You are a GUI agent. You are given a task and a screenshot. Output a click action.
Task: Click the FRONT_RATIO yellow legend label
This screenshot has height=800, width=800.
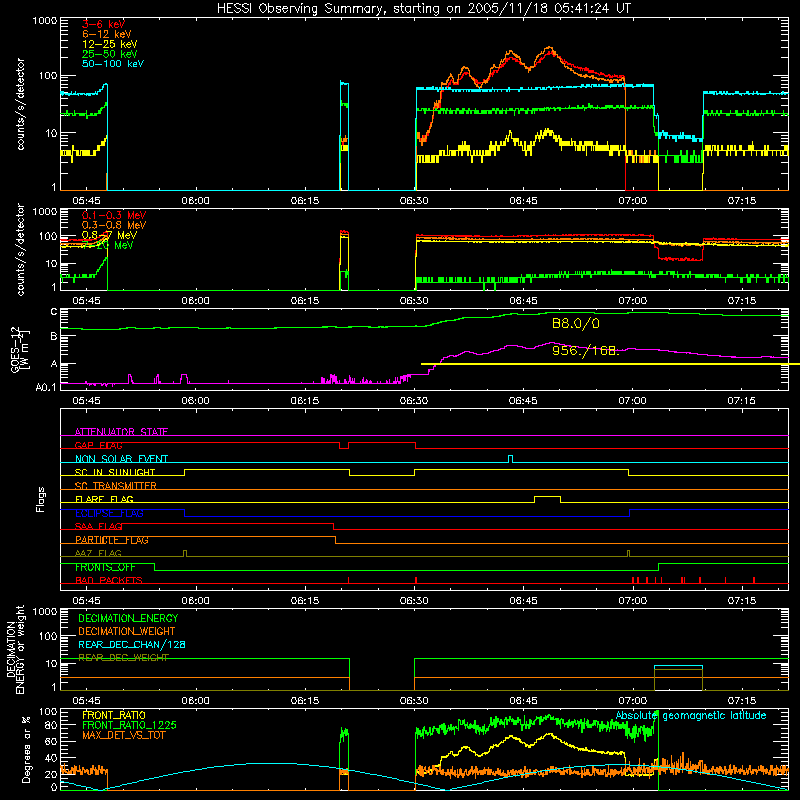pyautogui.click(x=114, y=715)
